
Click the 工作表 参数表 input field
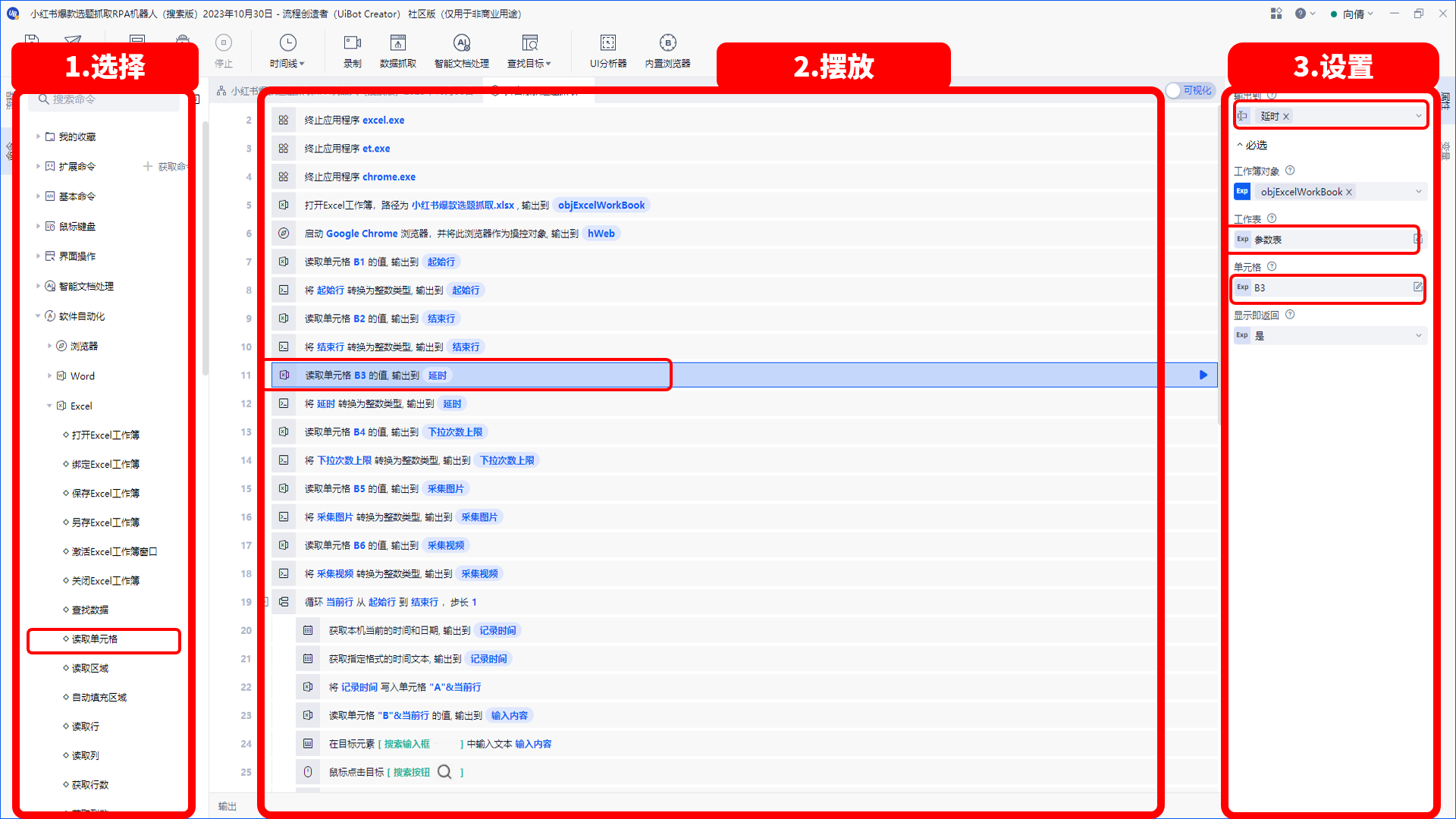pos(1330,240)
